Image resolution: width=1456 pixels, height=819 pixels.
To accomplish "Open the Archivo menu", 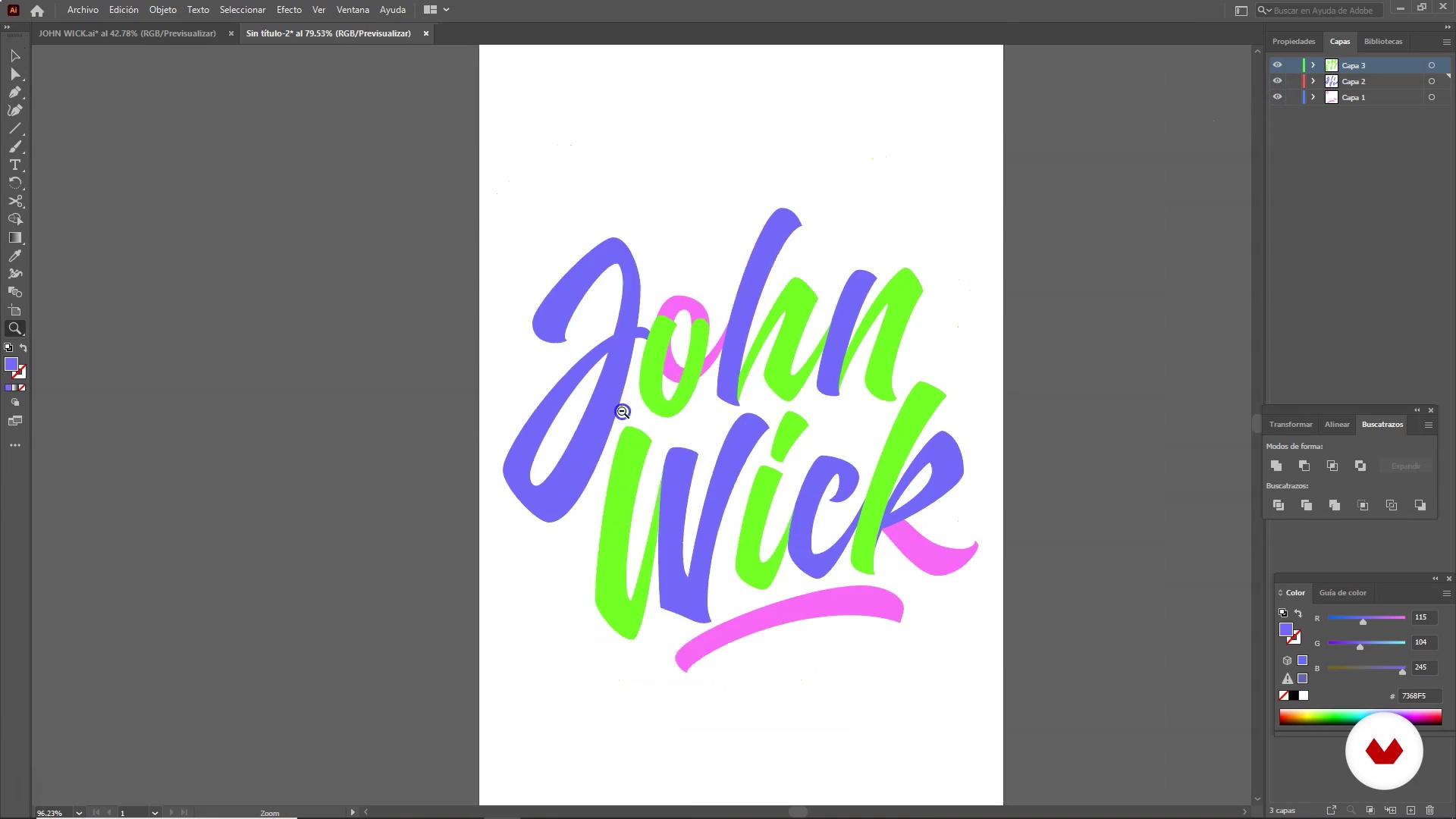I will [83, 10].
